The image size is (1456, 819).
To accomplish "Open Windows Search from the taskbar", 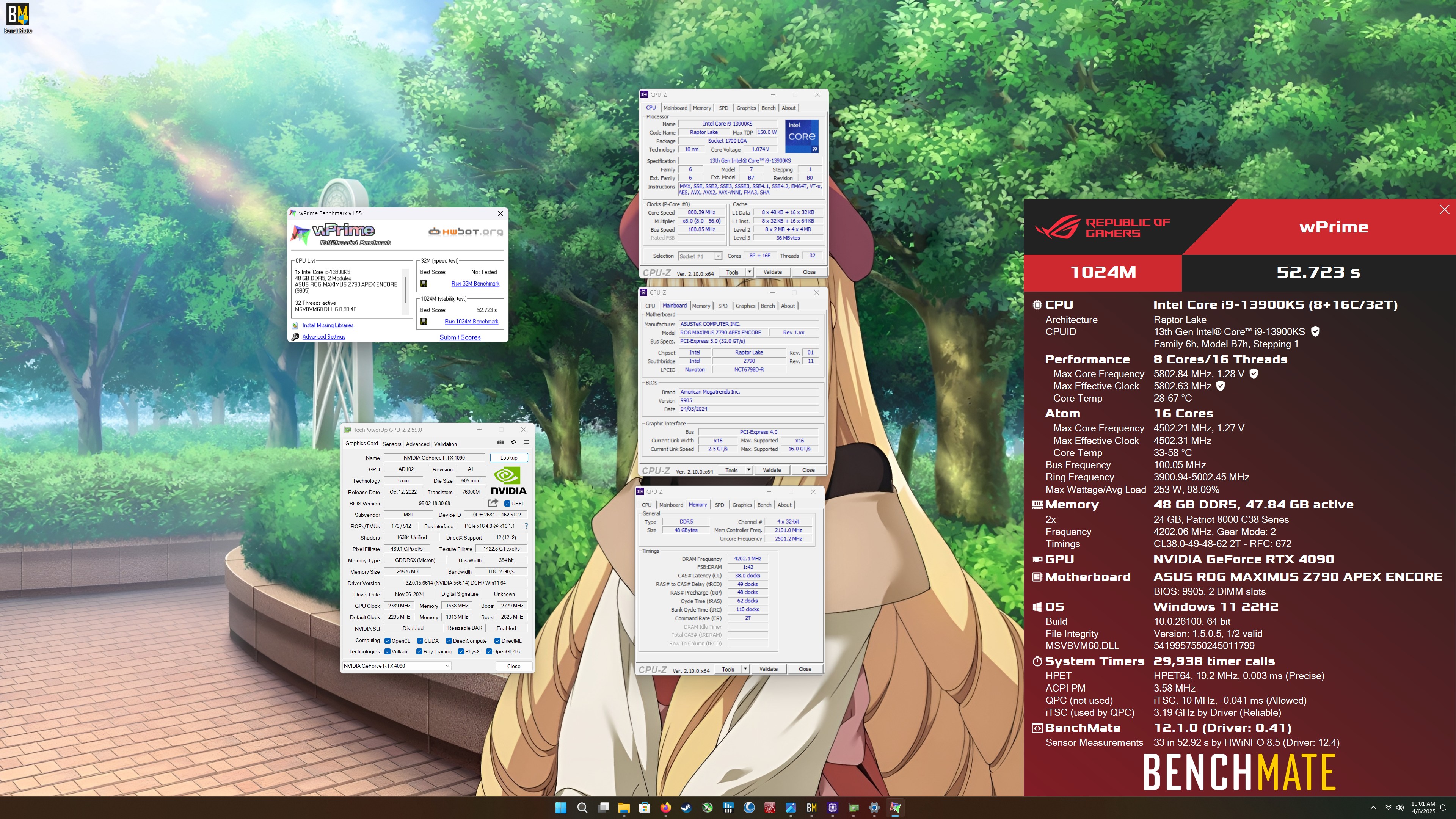I will click(x=582, y=808).
